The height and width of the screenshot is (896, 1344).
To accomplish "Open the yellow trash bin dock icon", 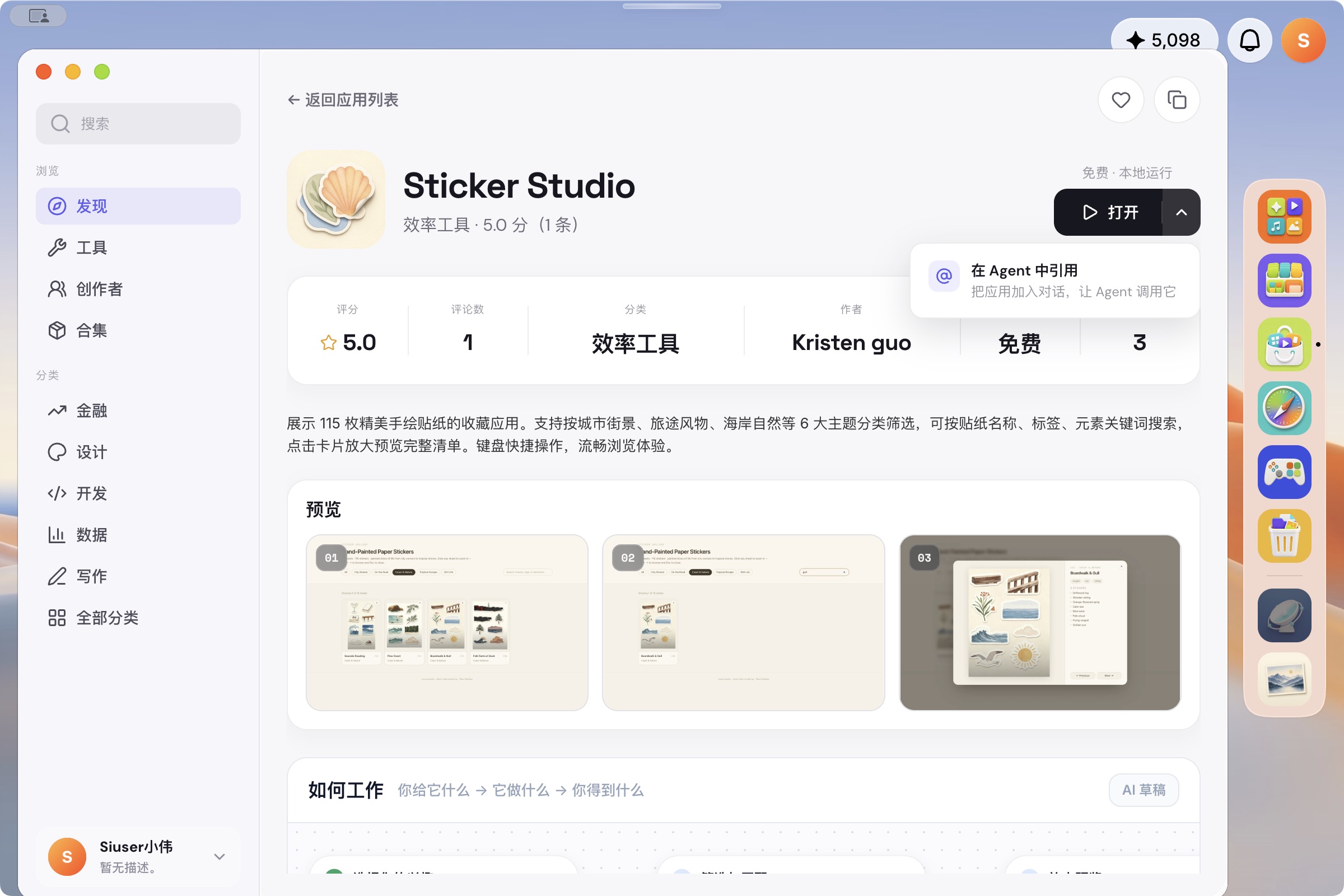I will (x=1284, y=536).
